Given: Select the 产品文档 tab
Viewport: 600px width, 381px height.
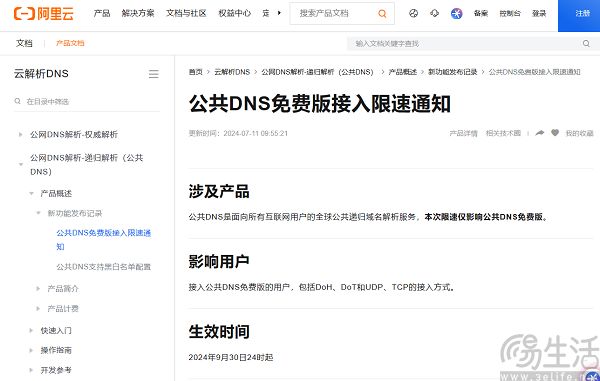Looking at the screenshot, I should pyautogui.click(x=70, y=43).
